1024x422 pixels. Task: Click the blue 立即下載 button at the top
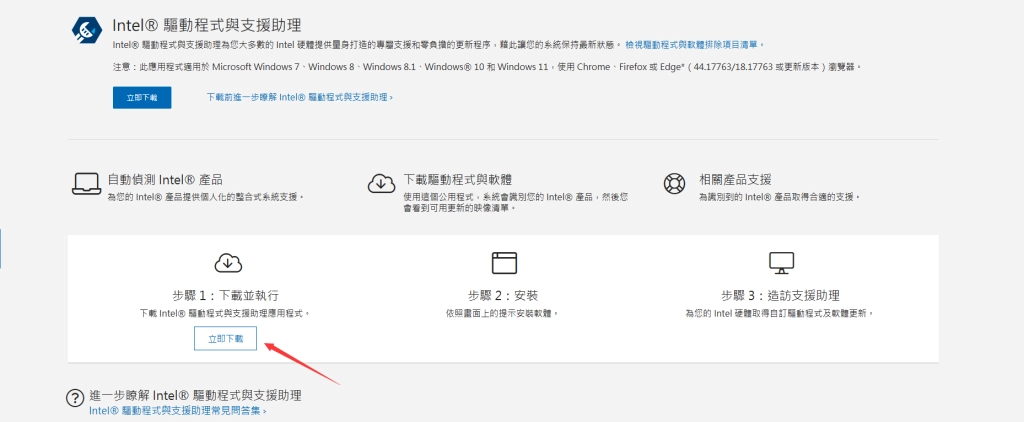(x=142, y=97)
